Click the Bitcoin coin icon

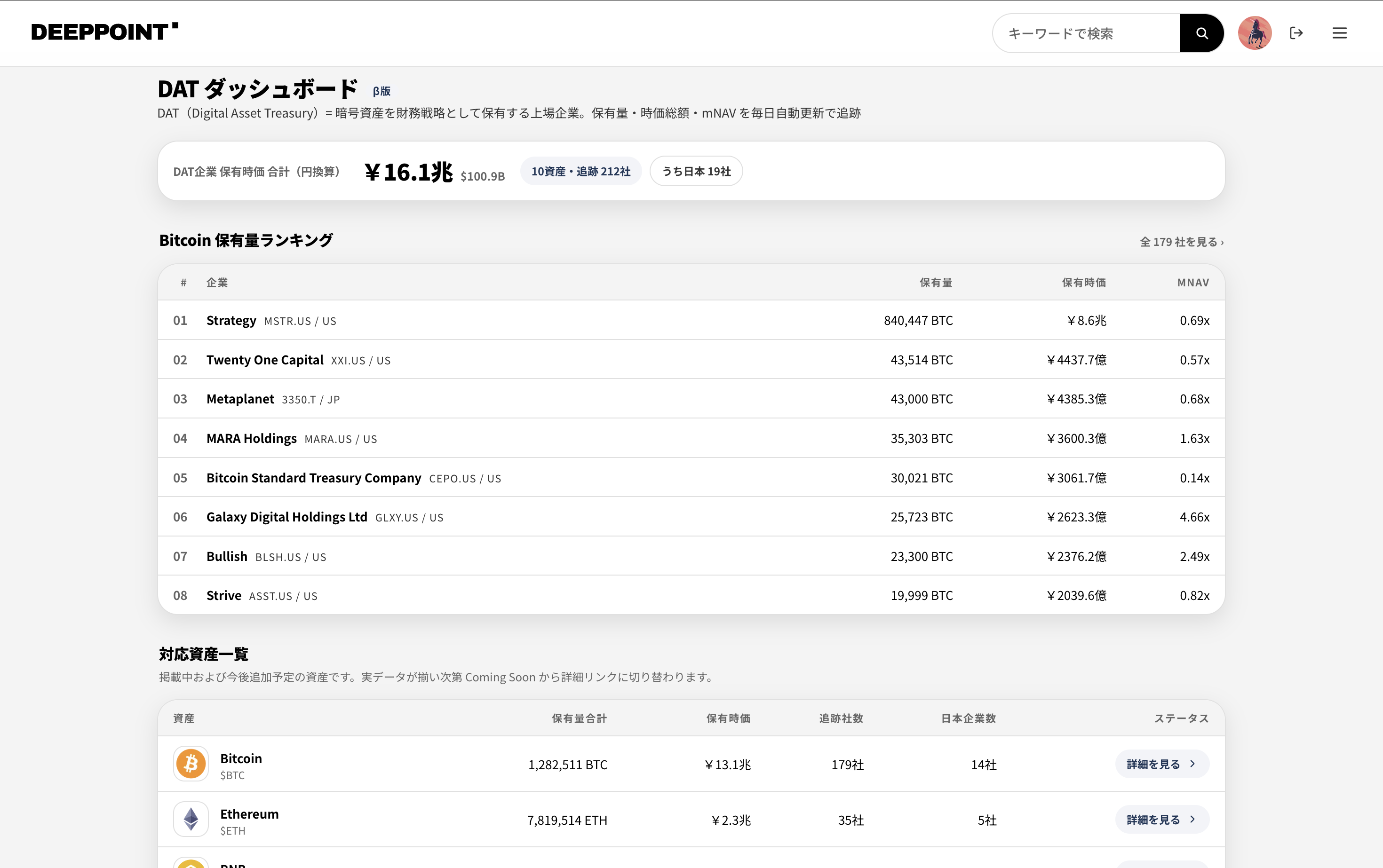point(191,764)
